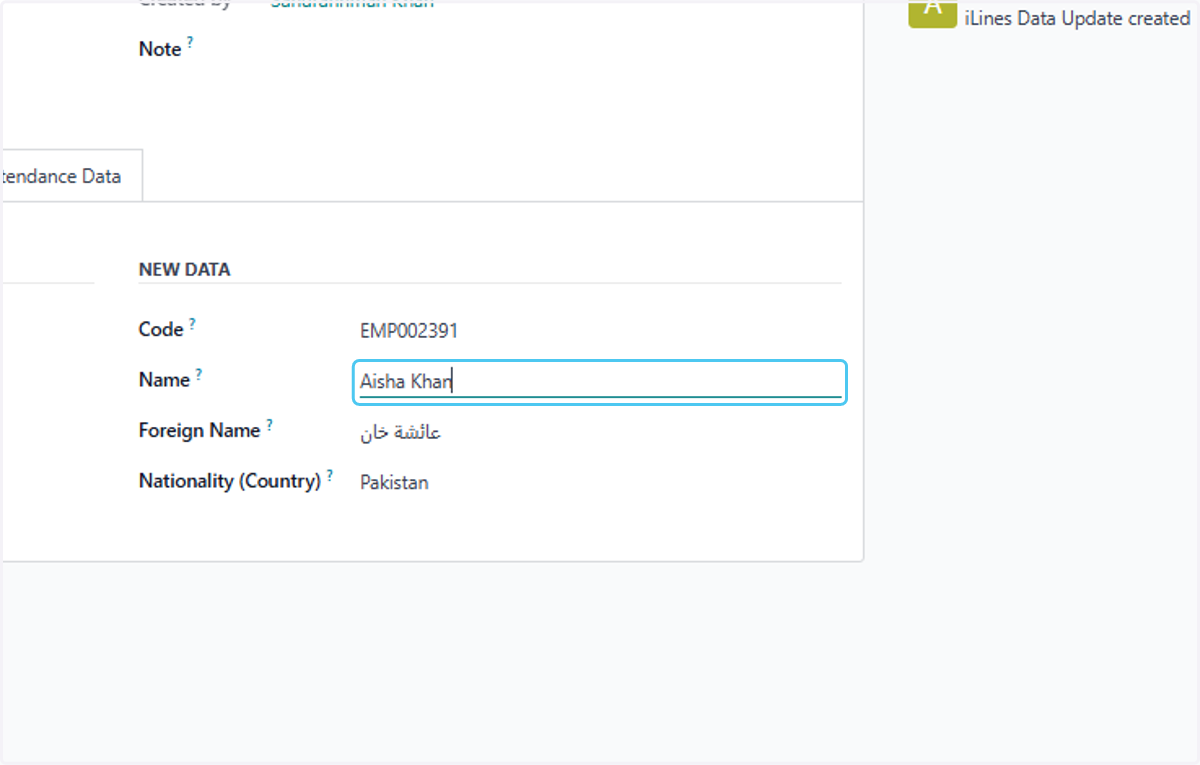Select the Code value EMP002391

[409, 331]
